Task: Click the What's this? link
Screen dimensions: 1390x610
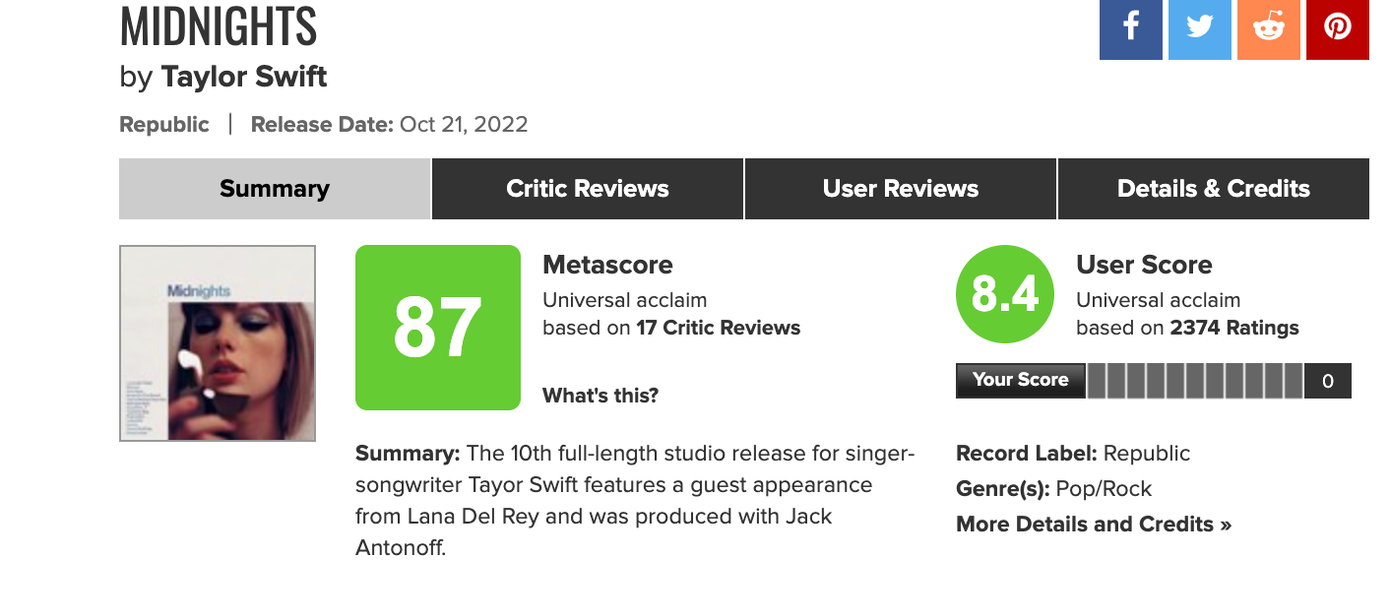Action: tap(600, 395)
